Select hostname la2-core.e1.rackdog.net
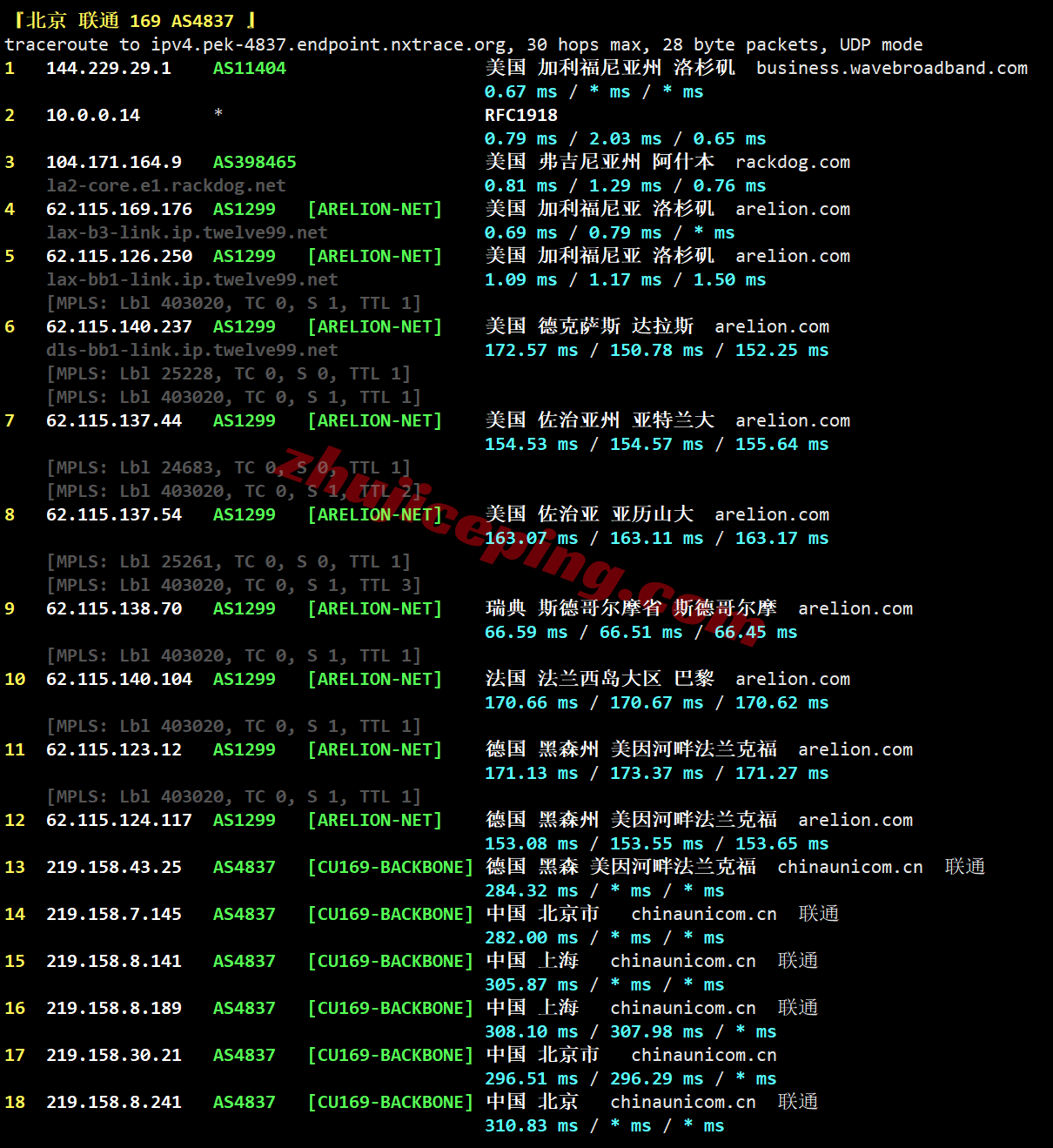Screen dimensions: 1053x1148 tap(166, 185)
